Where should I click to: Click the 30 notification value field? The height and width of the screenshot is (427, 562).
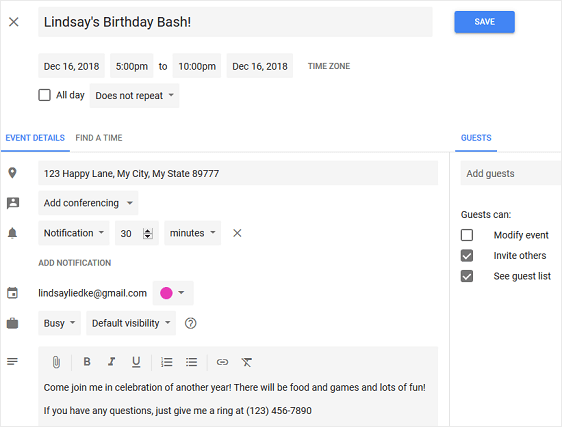137,233
